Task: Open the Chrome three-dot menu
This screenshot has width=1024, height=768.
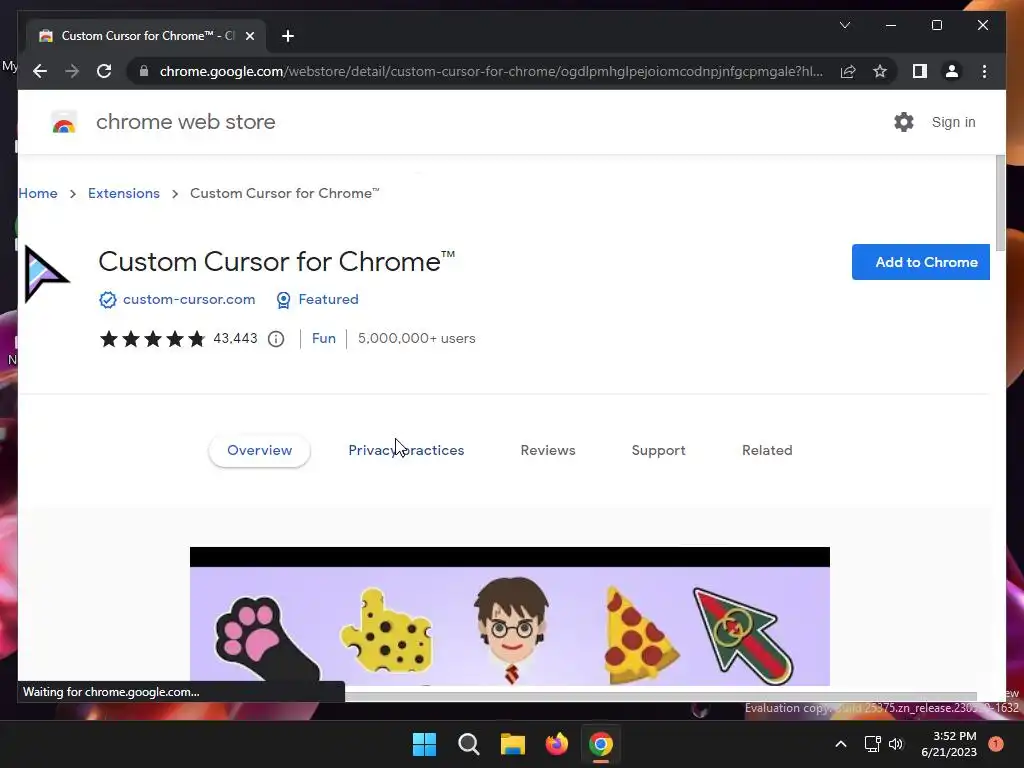Action: (x=984, y=71)
